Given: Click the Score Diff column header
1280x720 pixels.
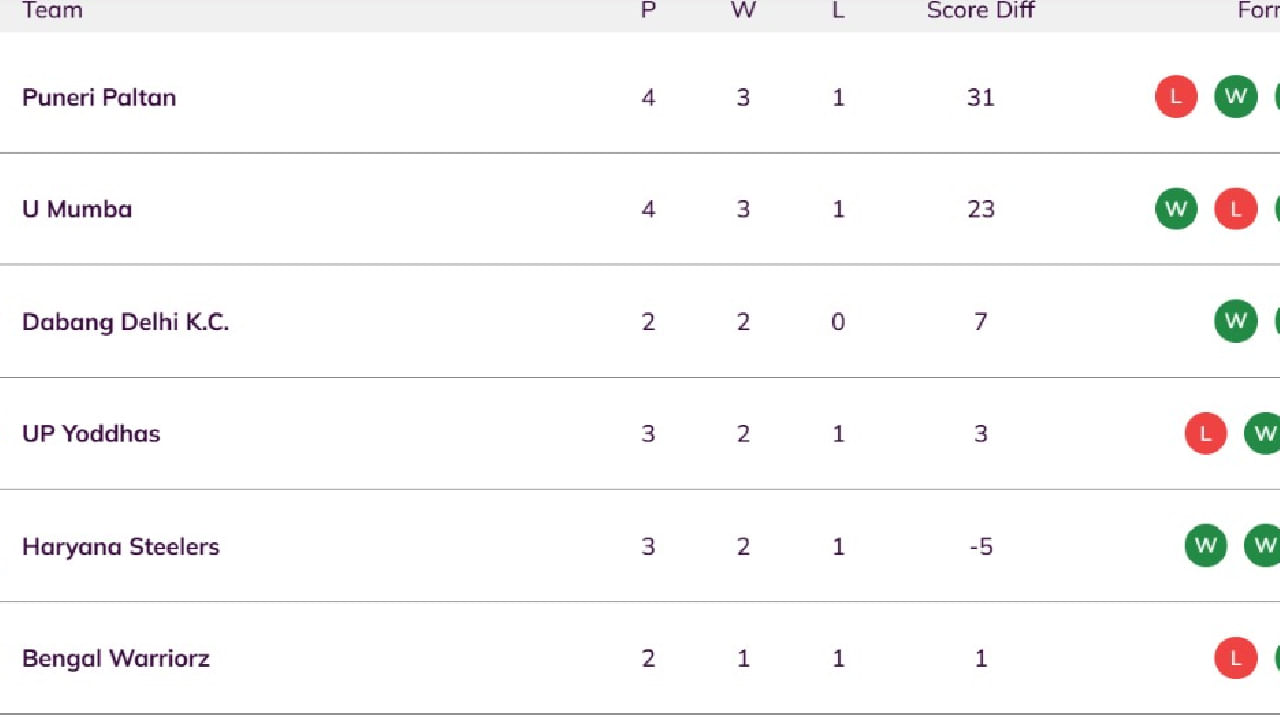Looking at the screenshot, I should click(980, 11).
